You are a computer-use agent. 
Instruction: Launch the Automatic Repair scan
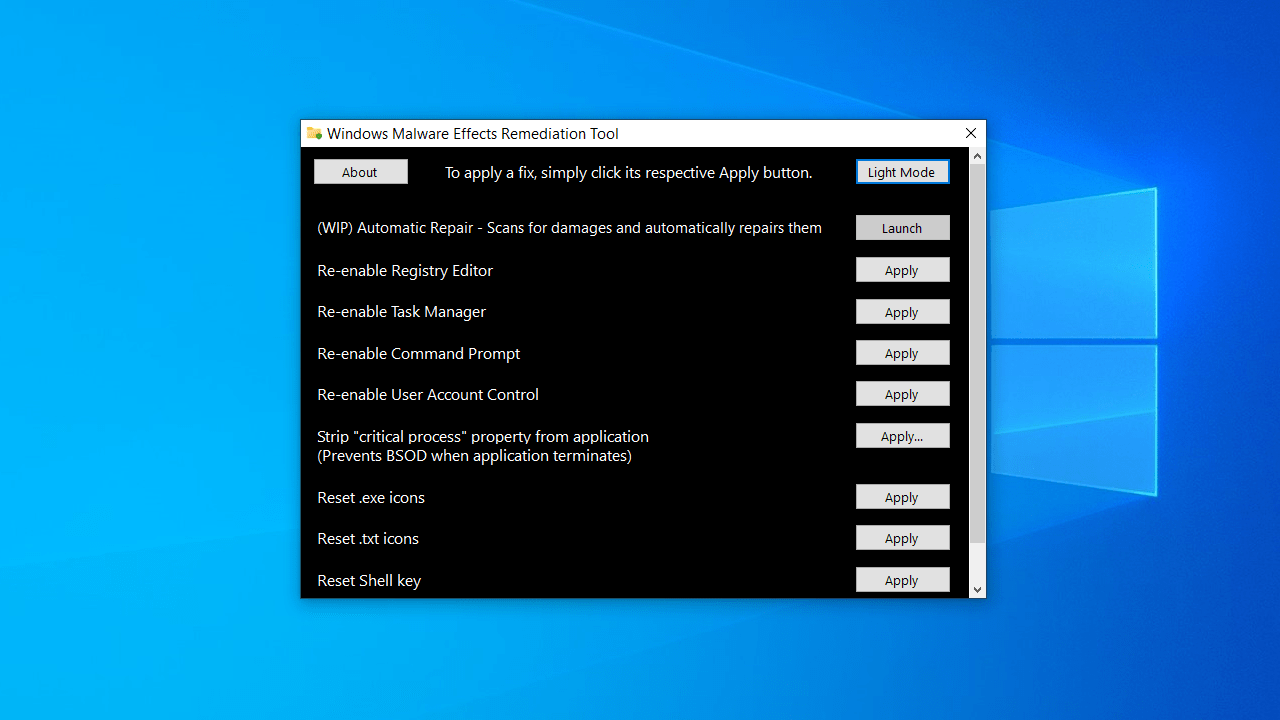coord(902,228)
